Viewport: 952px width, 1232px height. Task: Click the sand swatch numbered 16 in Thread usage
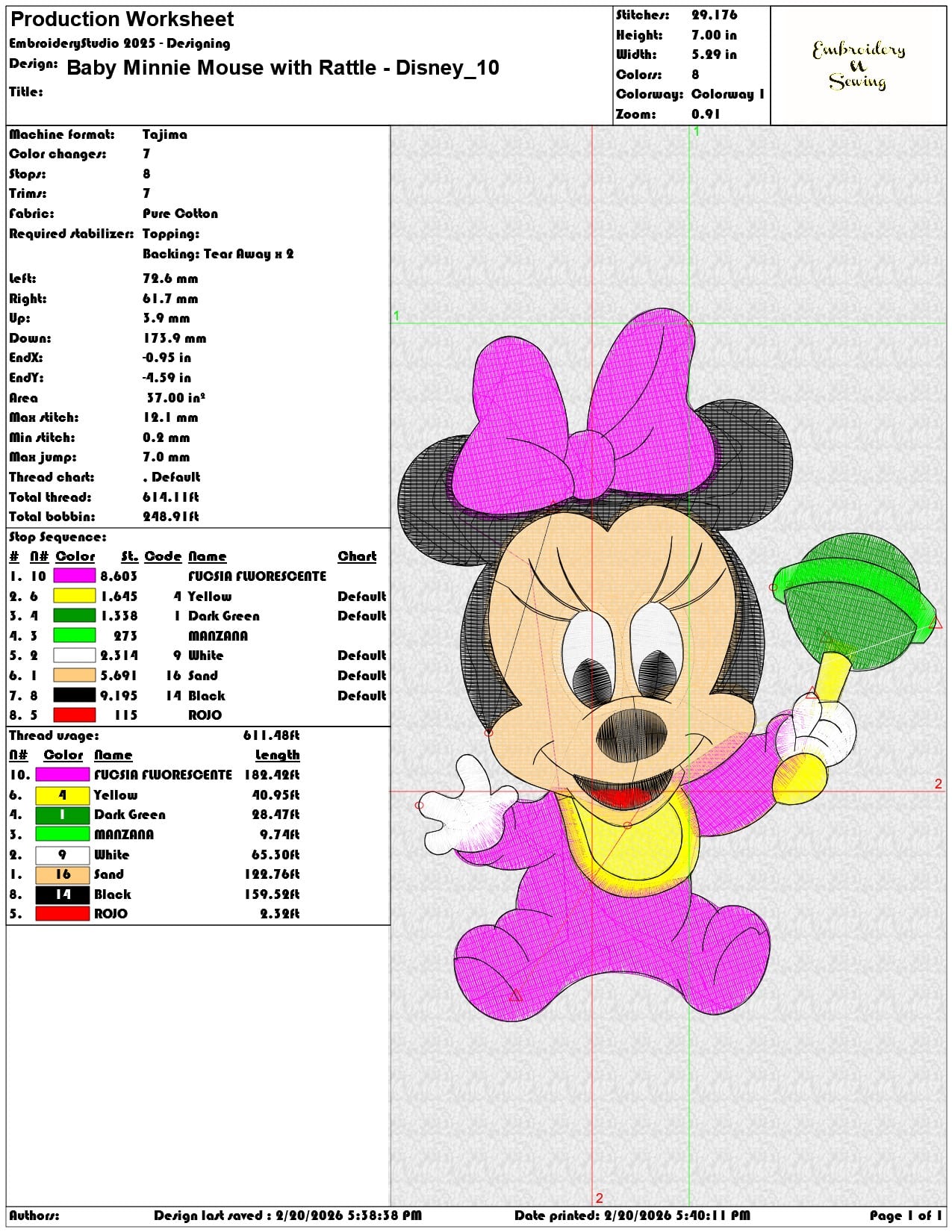pyautogui.click(x=63, y=874)
